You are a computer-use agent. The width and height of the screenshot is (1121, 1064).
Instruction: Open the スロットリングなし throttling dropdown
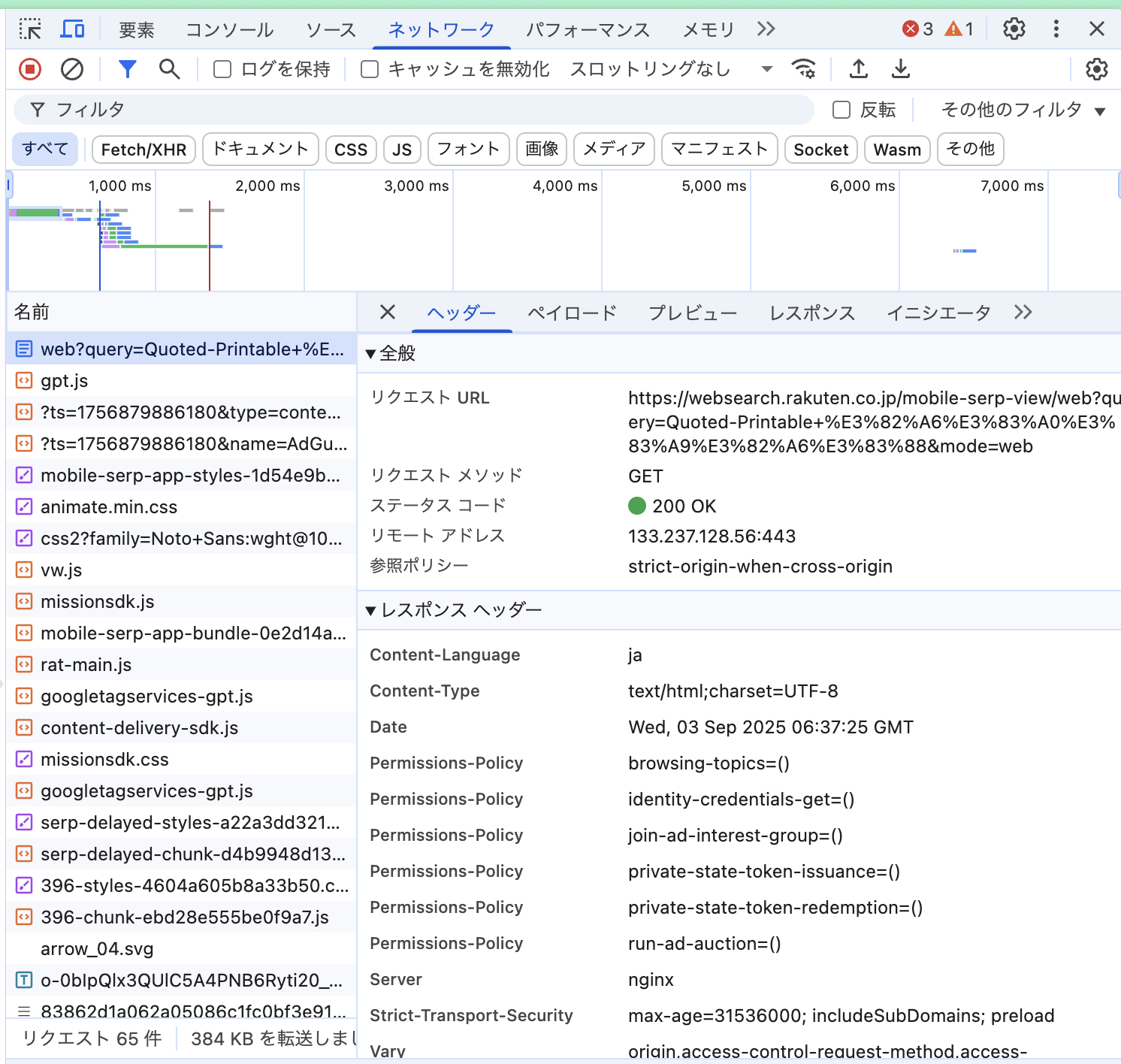pos(670,69)
